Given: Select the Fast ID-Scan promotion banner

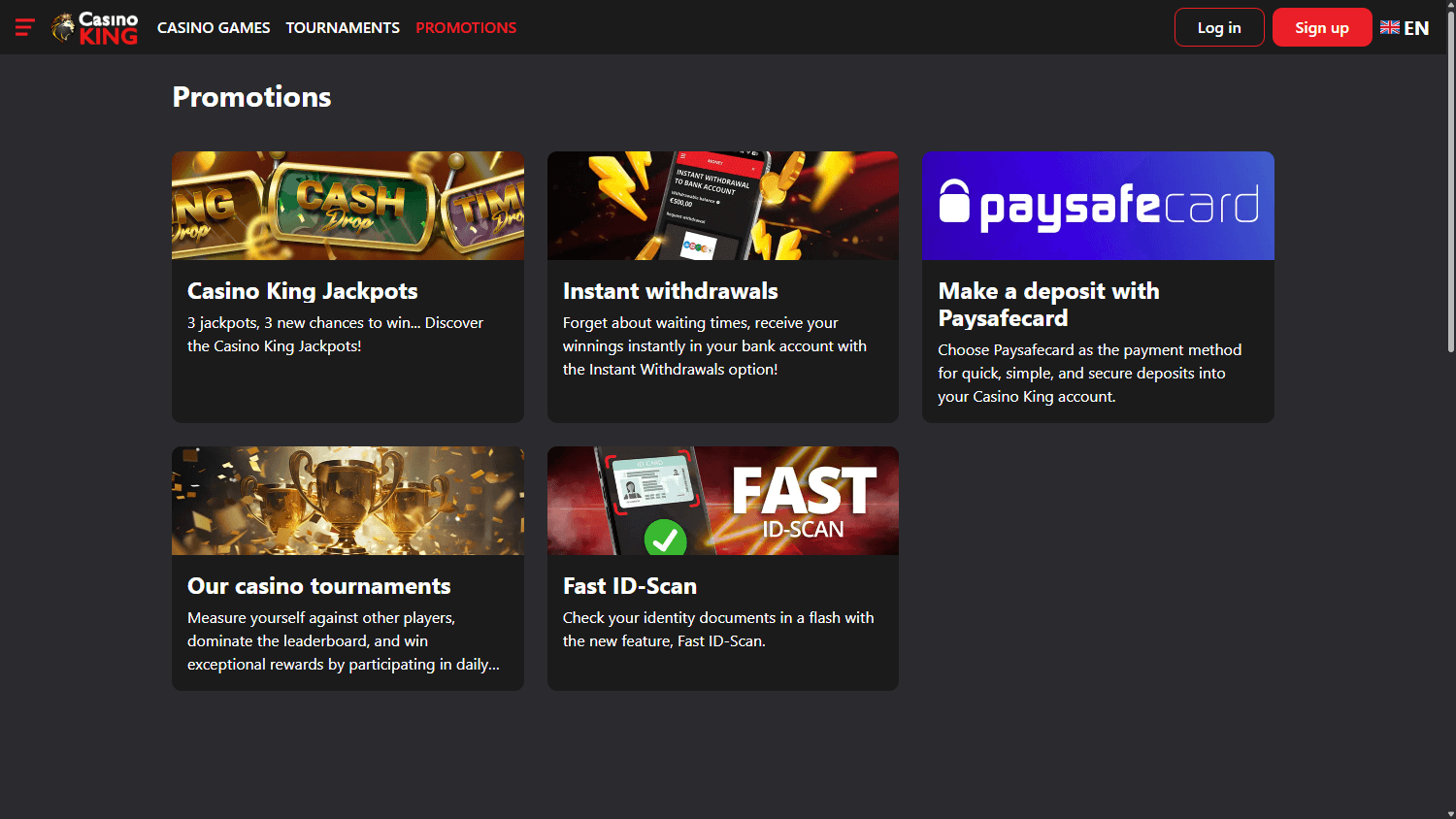Looking at the screenshot, I should pos(722,500).
